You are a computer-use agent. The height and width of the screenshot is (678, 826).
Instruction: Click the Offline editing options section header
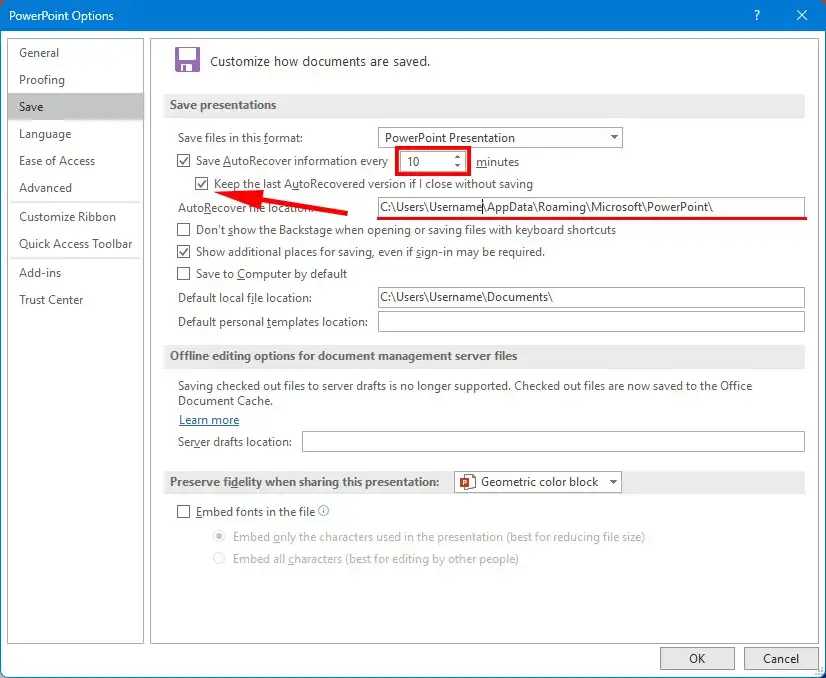[x=343, y=356]
